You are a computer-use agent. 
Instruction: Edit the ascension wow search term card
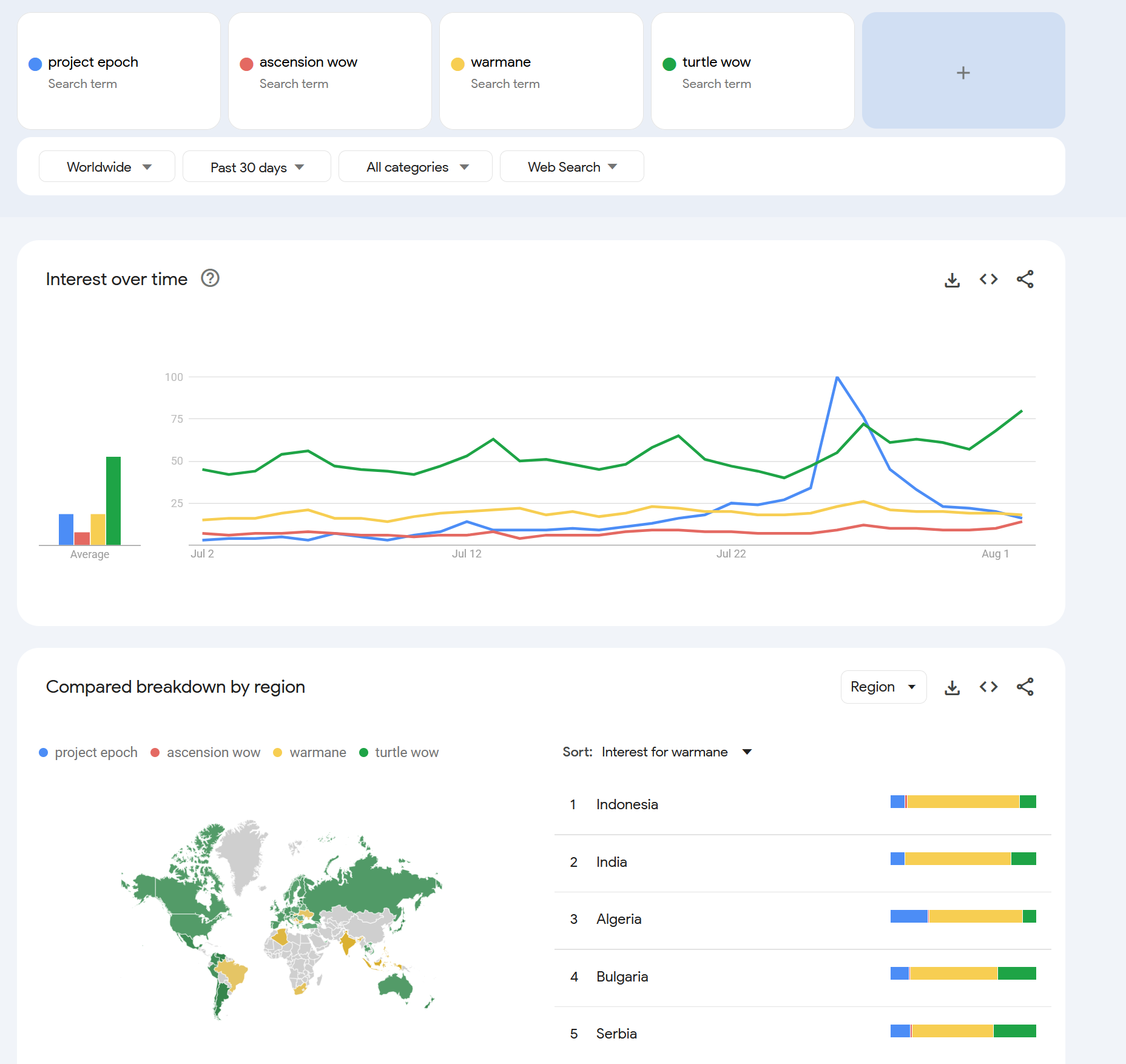tap(330, 71)
